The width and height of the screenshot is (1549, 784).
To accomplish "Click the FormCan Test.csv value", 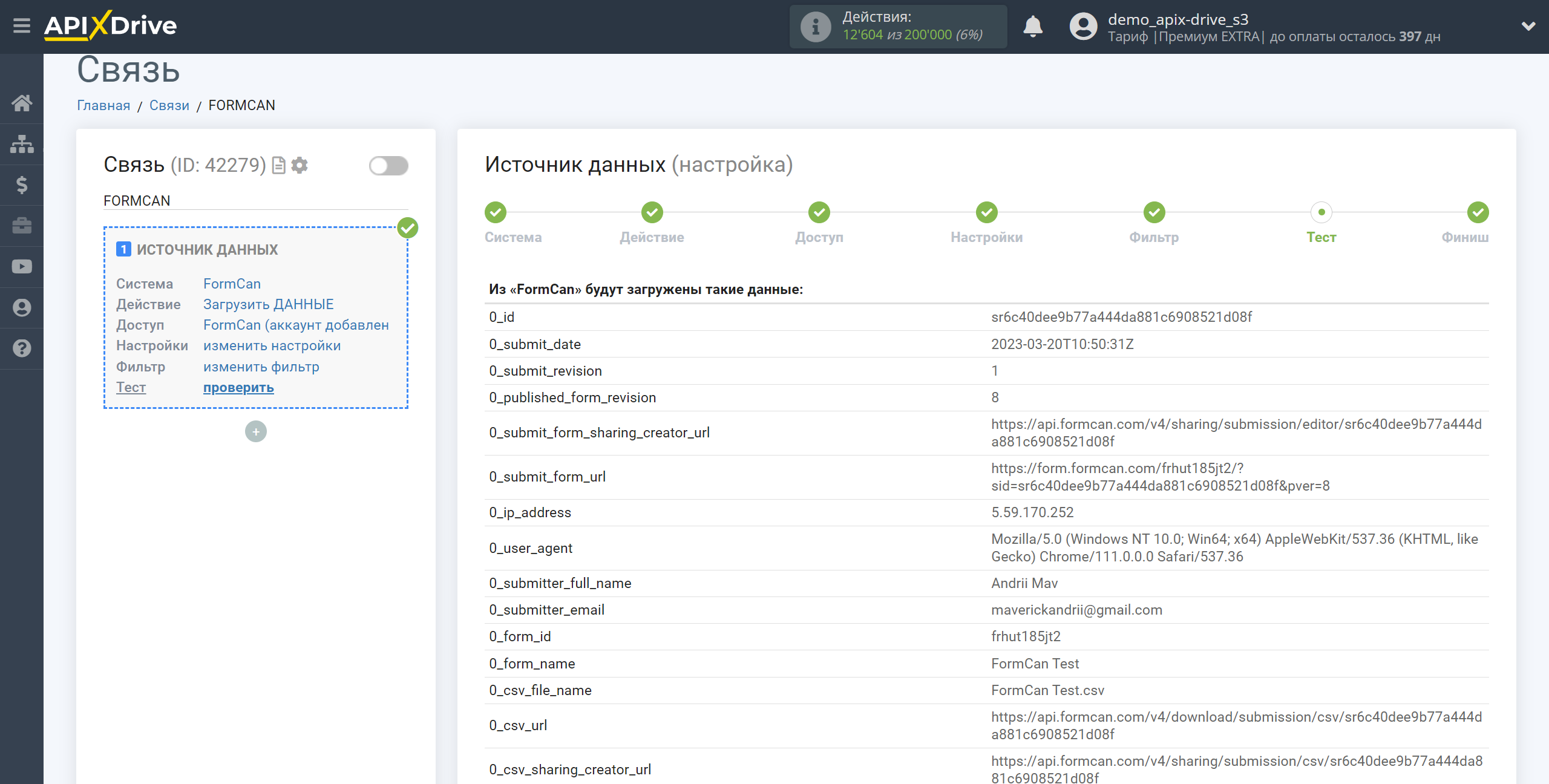I will (x=1047, y=690).
